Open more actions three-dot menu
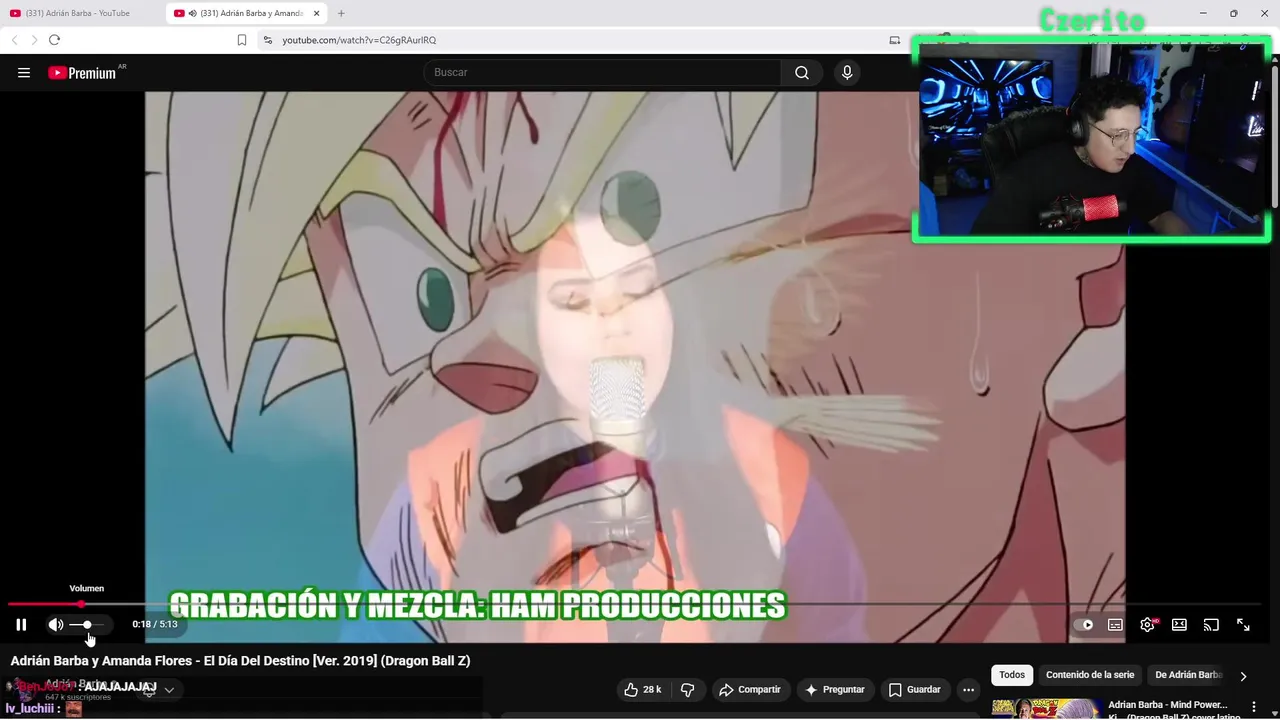Viewport: 1280px width, 720px height. pyautogui.click(x=968, y=690)
